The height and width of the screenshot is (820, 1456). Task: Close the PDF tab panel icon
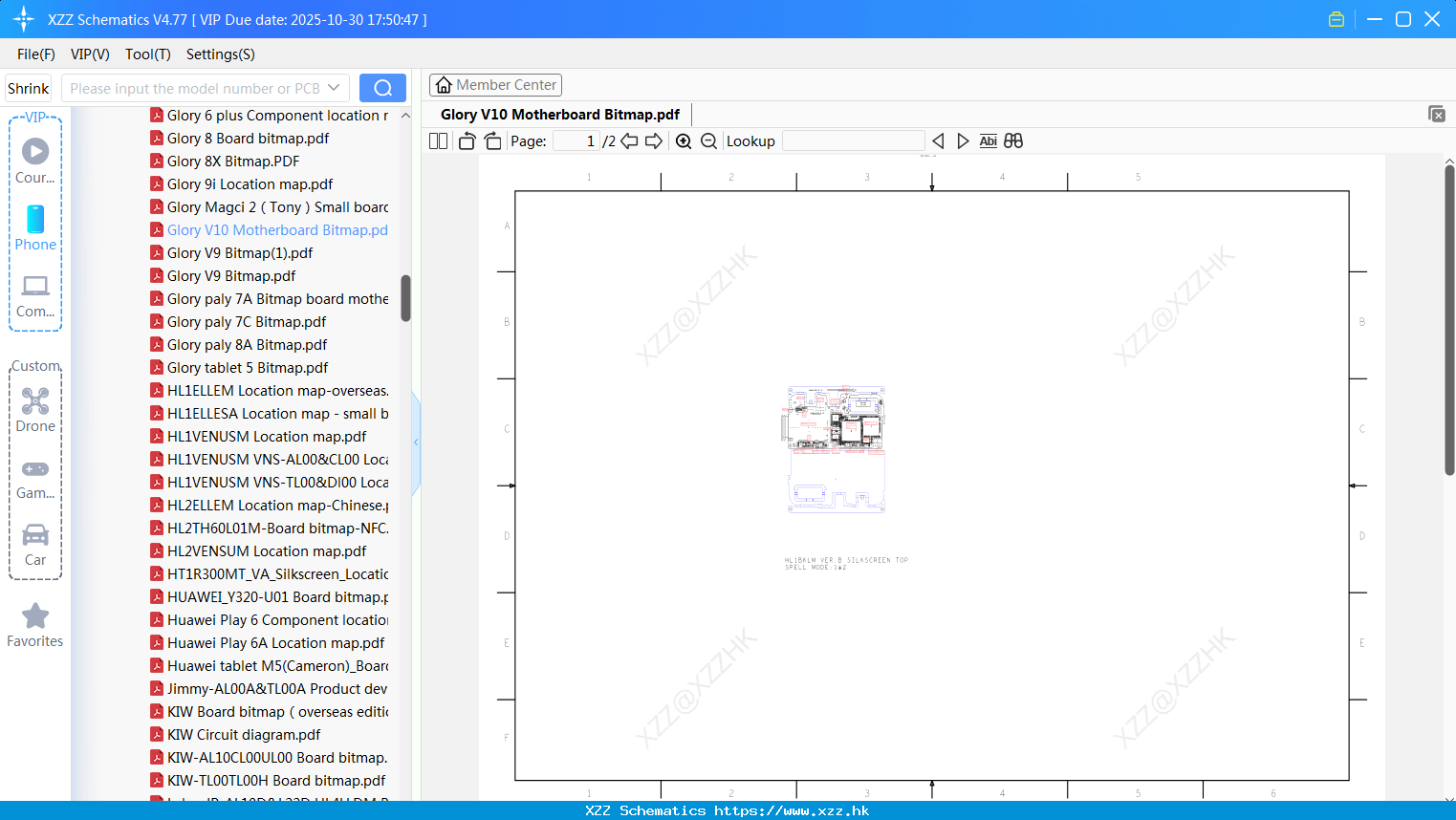[x=1436, y=114]
